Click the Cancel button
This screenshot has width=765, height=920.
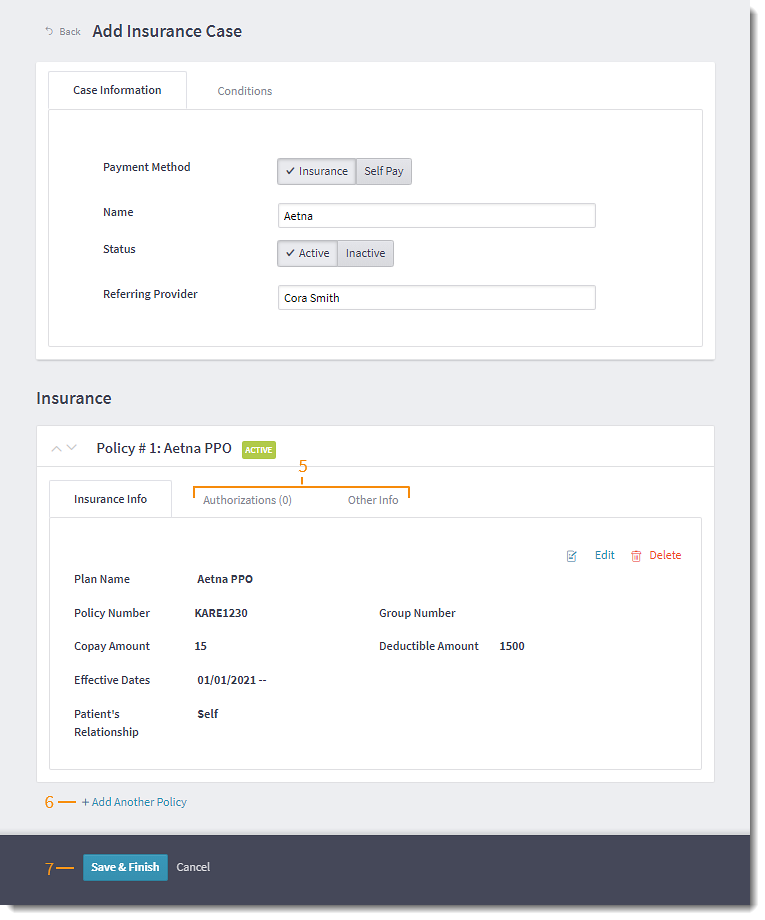[x=193, y=868]
